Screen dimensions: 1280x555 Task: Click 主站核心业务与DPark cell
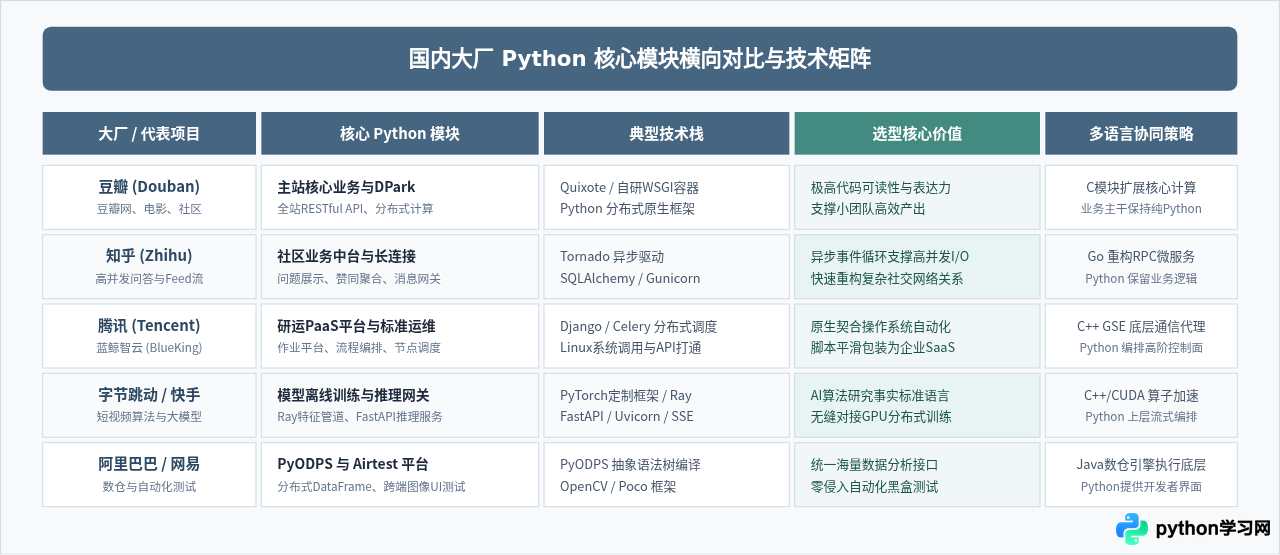coord(400,197)
